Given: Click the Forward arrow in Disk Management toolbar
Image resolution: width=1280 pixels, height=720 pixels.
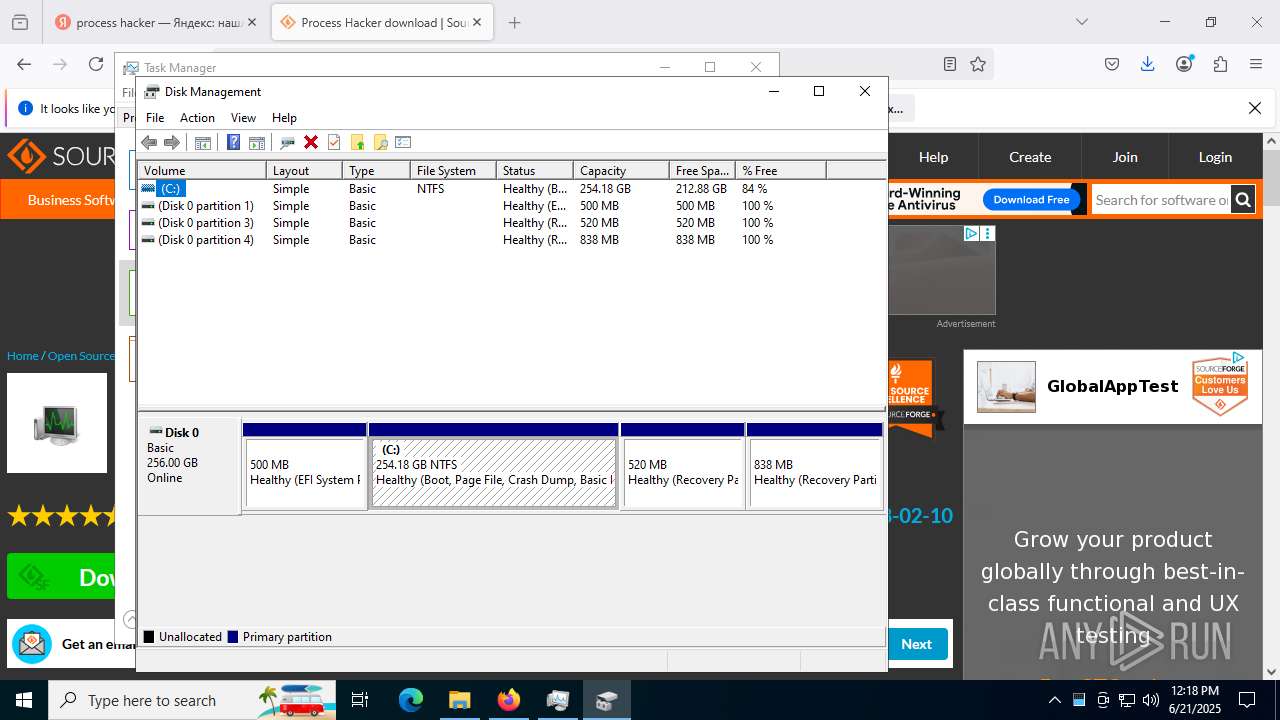Looking at the screenshot, I should (172, 142).
